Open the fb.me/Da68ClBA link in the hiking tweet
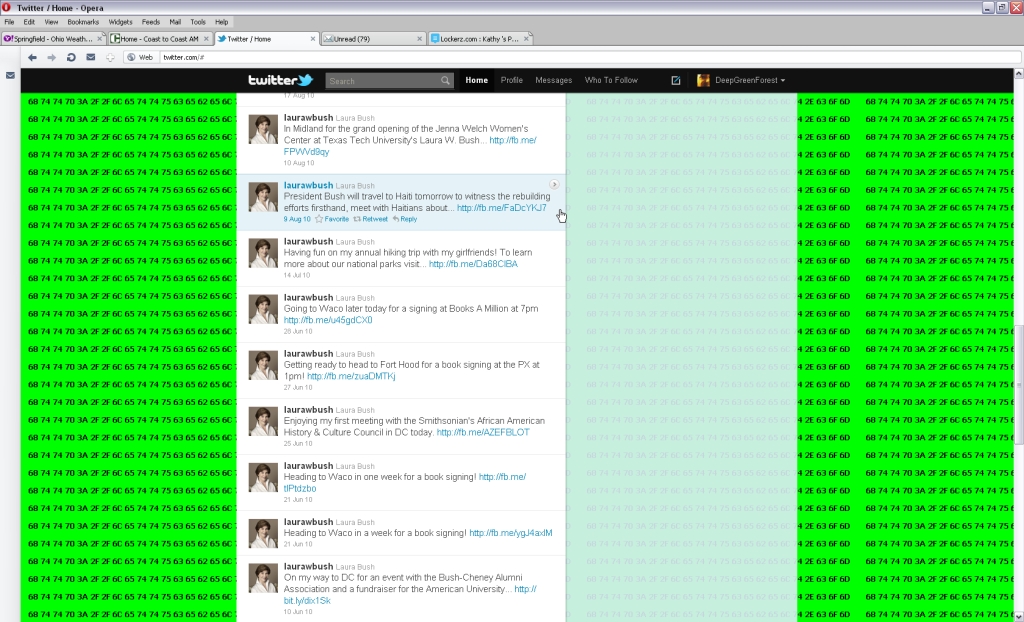The image size is (1024, 622). pyautogui.click(x=473, y=264)
